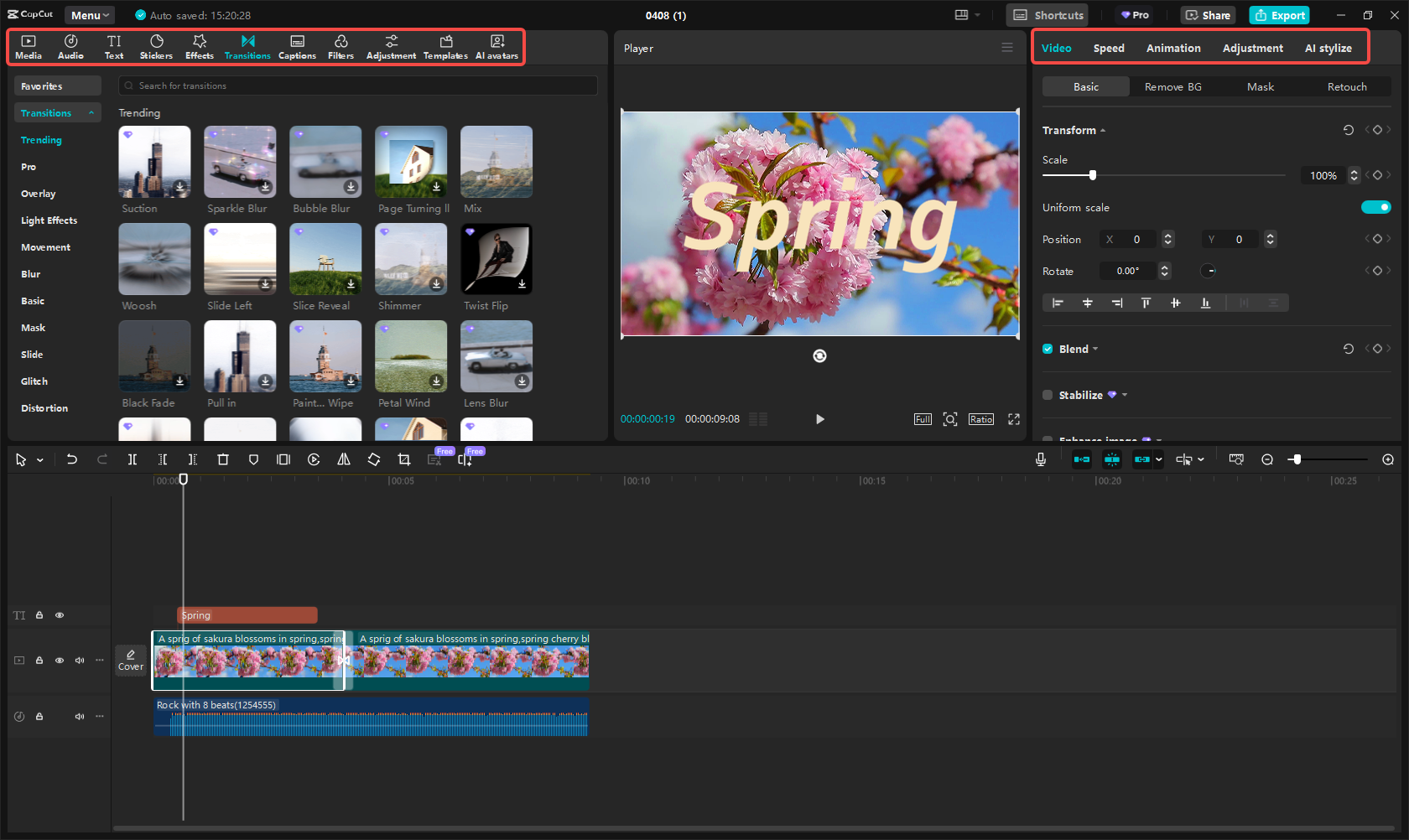Select the Remove BG tab
Image resolution: width=1409 pixels, height=840 pixels.
tap(1172, 86)
